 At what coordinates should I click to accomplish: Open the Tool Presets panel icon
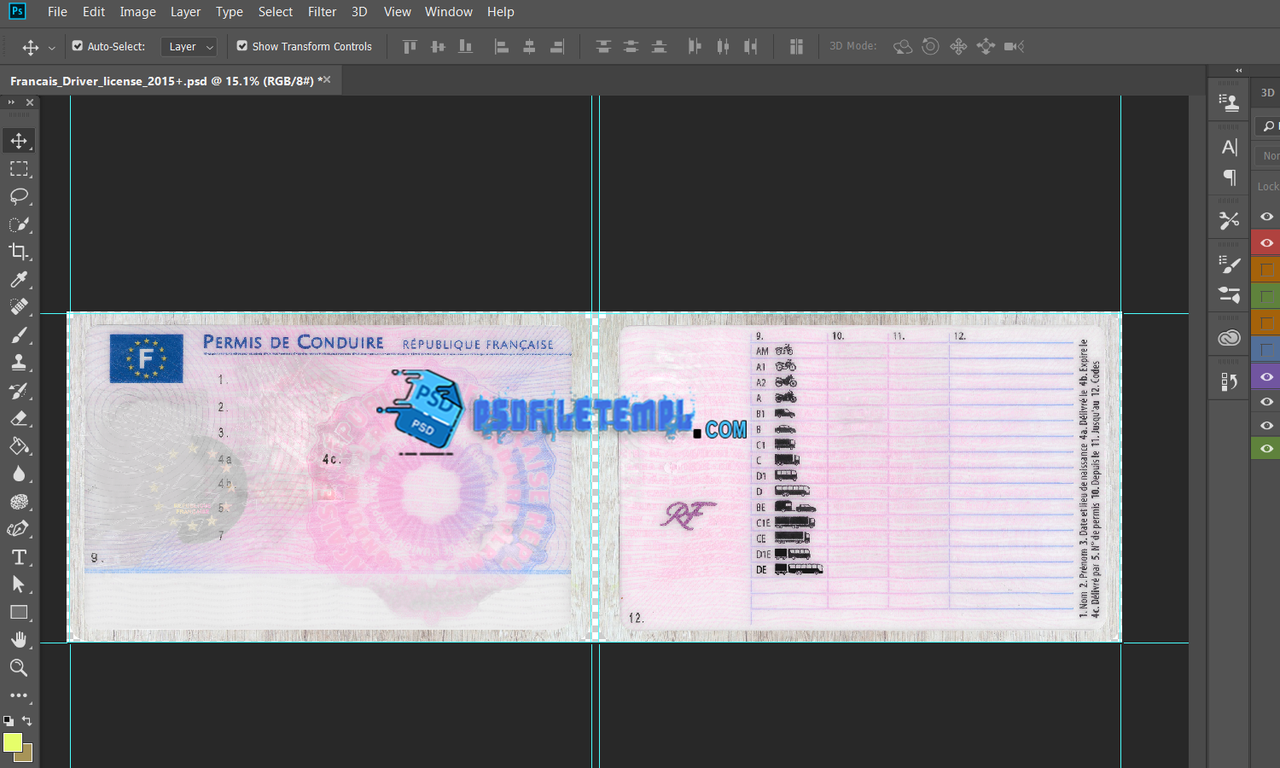pyautogui.click(x=1229, y=221)
